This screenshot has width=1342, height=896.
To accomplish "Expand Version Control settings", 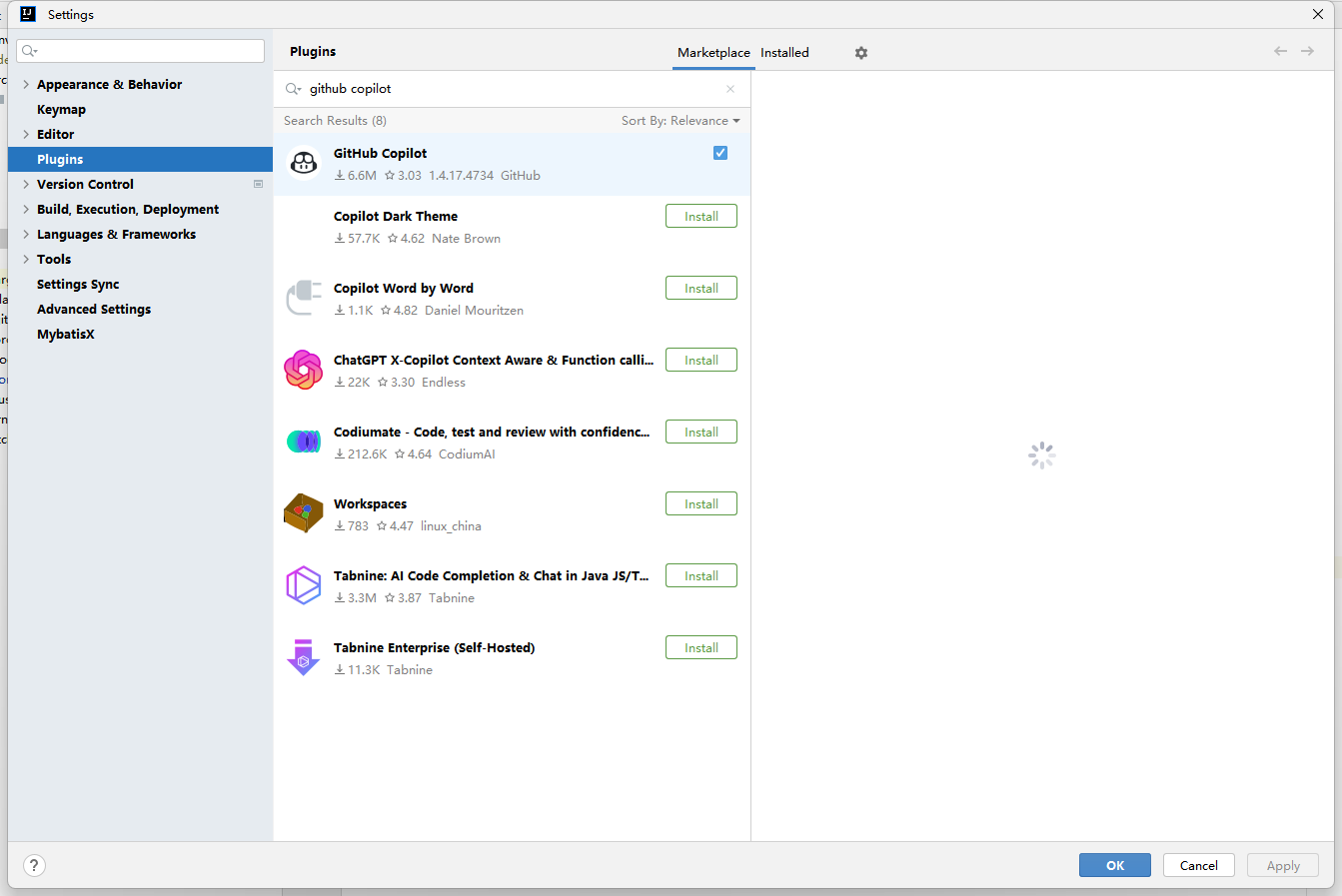I will tap(26, 185).
